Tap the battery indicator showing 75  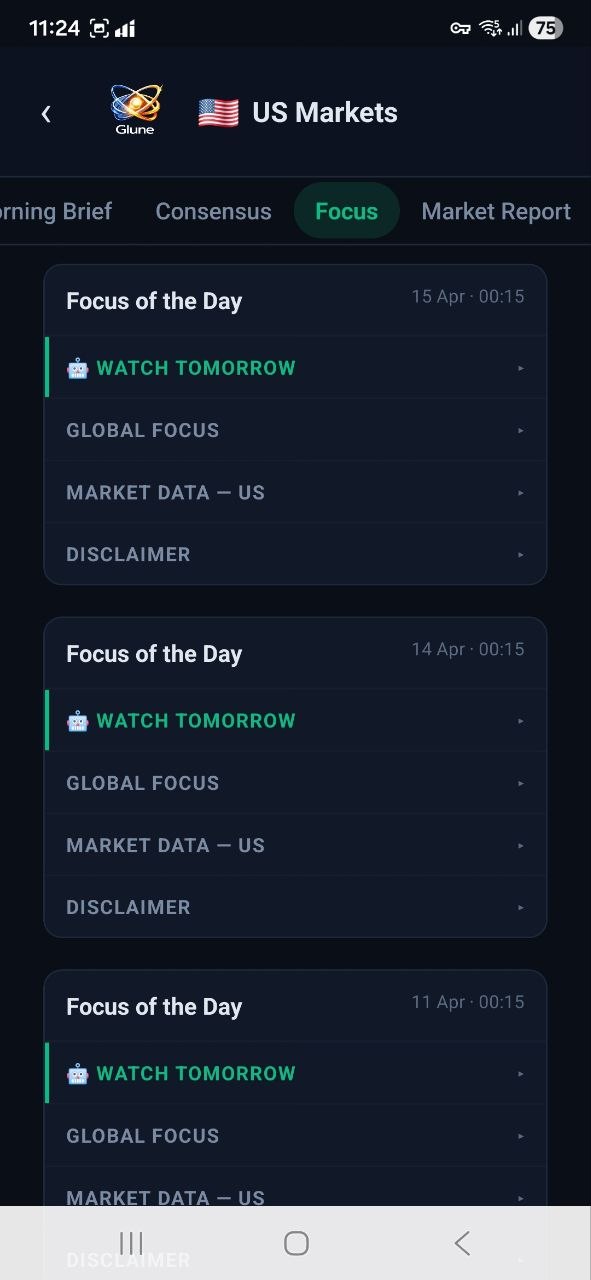click(x=546, y=27)
